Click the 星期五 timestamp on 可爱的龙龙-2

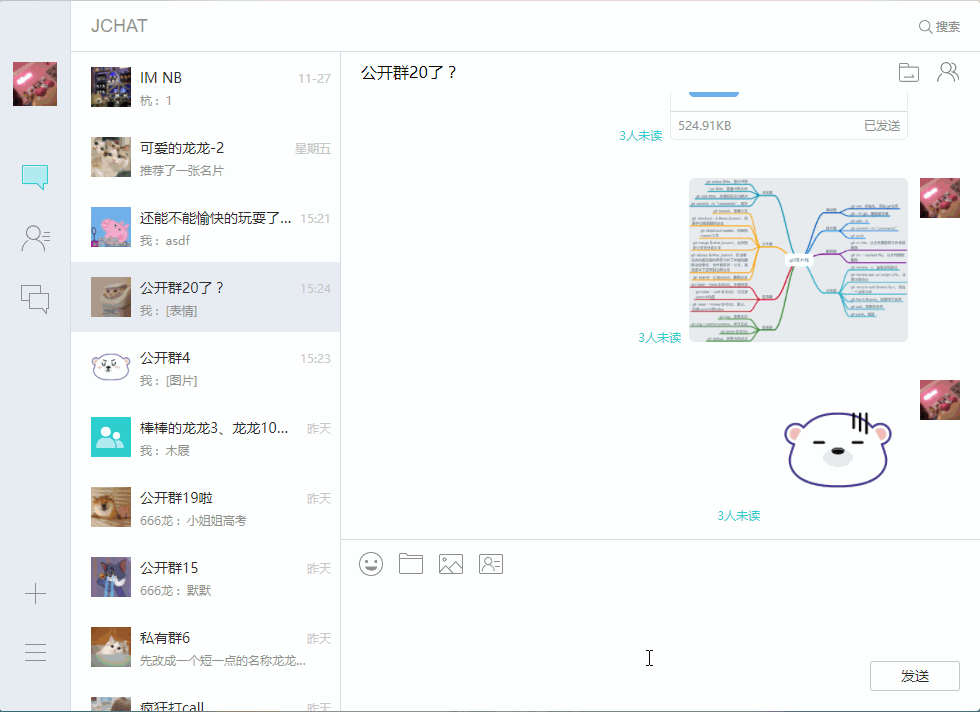click(x=312, y=148)
